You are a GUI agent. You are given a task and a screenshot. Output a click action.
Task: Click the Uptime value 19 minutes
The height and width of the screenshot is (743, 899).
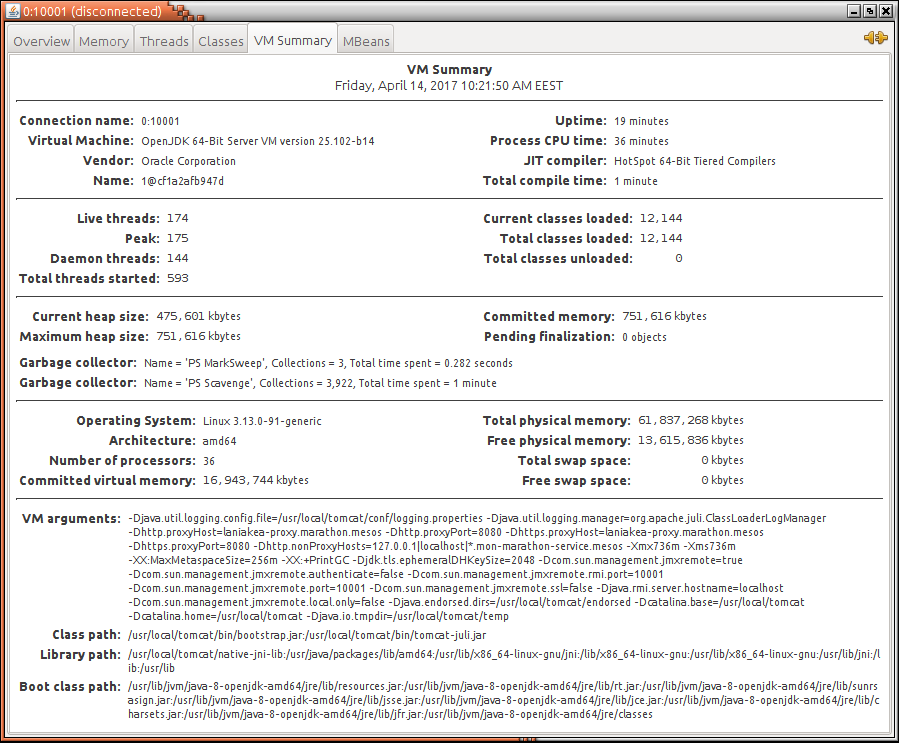641,121
